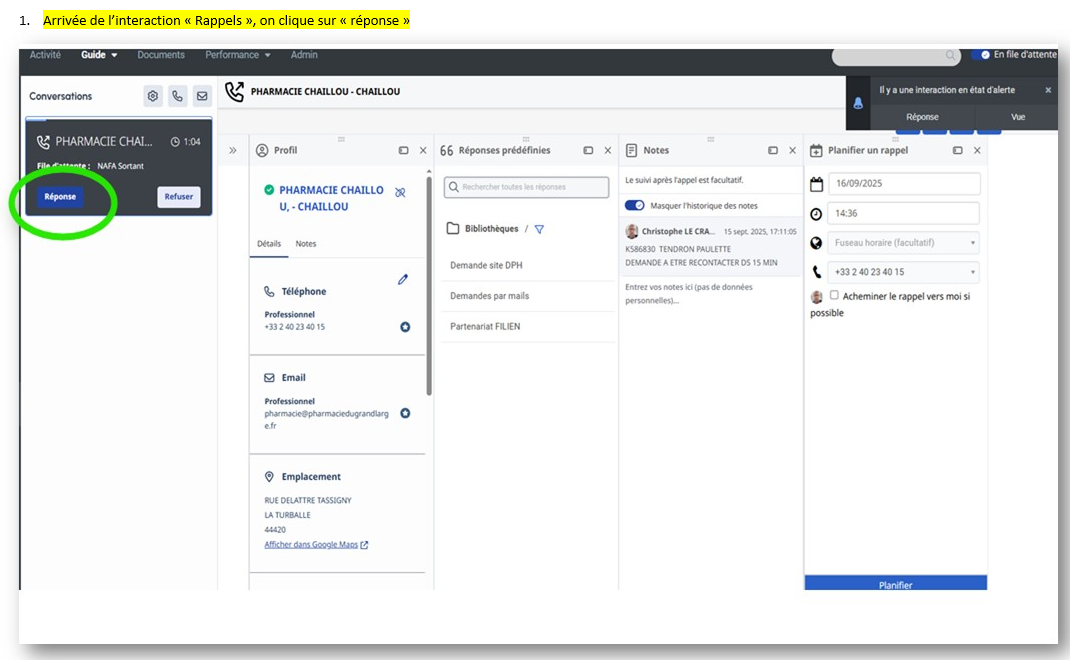
Task: Open the Admin menu
Action: [304, 55]
